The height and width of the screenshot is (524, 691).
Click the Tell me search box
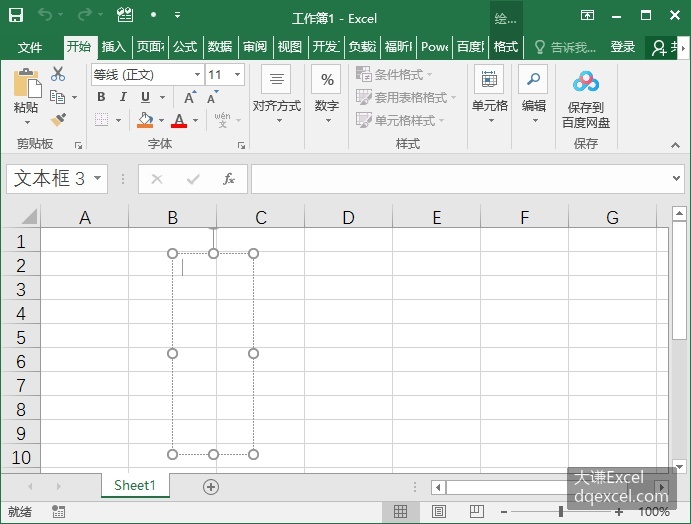[566, 47]
